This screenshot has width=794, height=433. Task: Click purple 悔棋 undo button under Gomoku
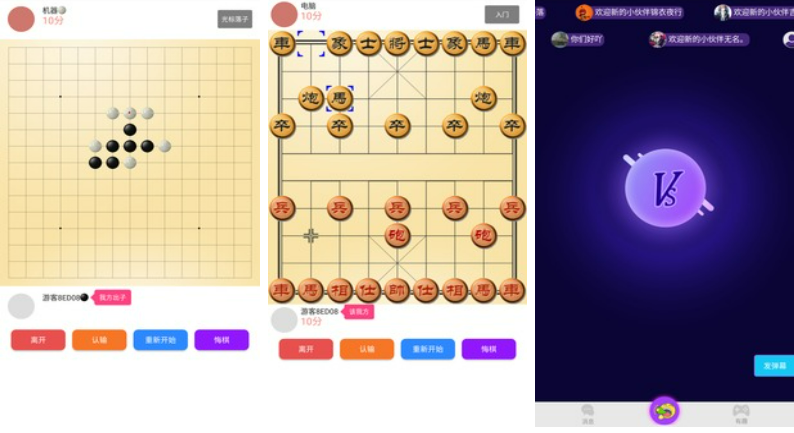222,340
